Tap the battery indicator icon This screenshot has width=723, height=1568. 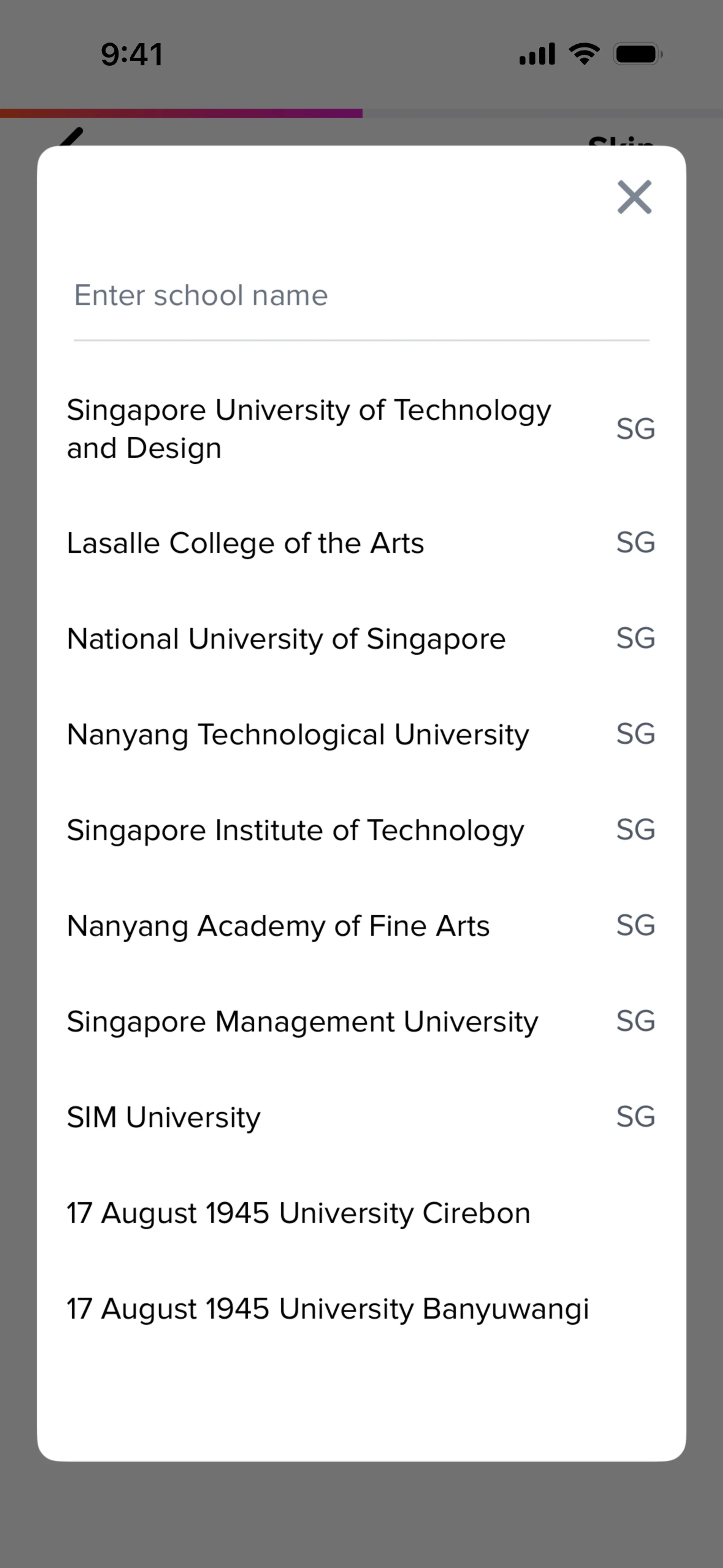[638, 53]
